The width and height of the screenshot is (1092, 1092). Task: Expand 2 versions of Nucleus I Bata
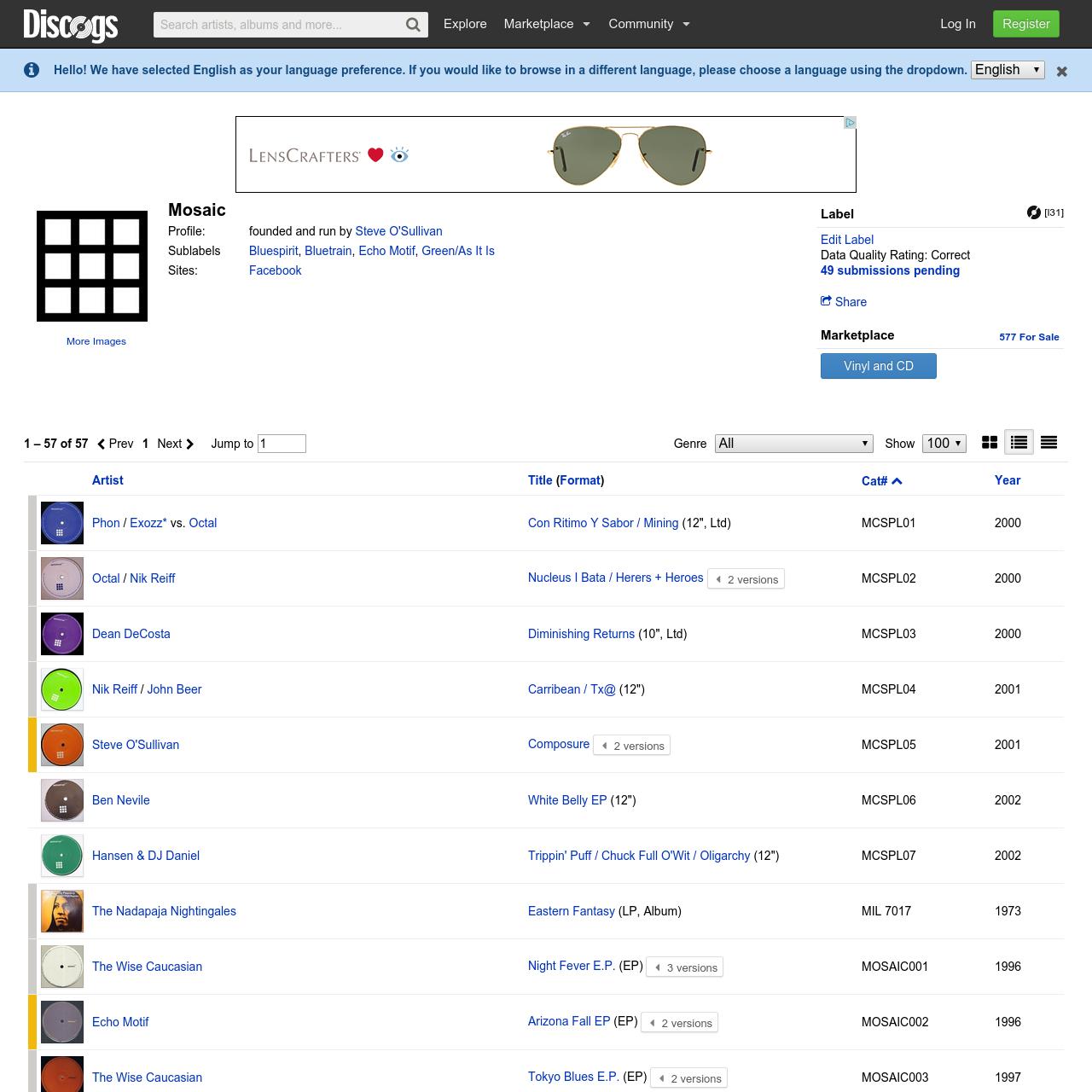pyautogui.click(x=746, y=579)
